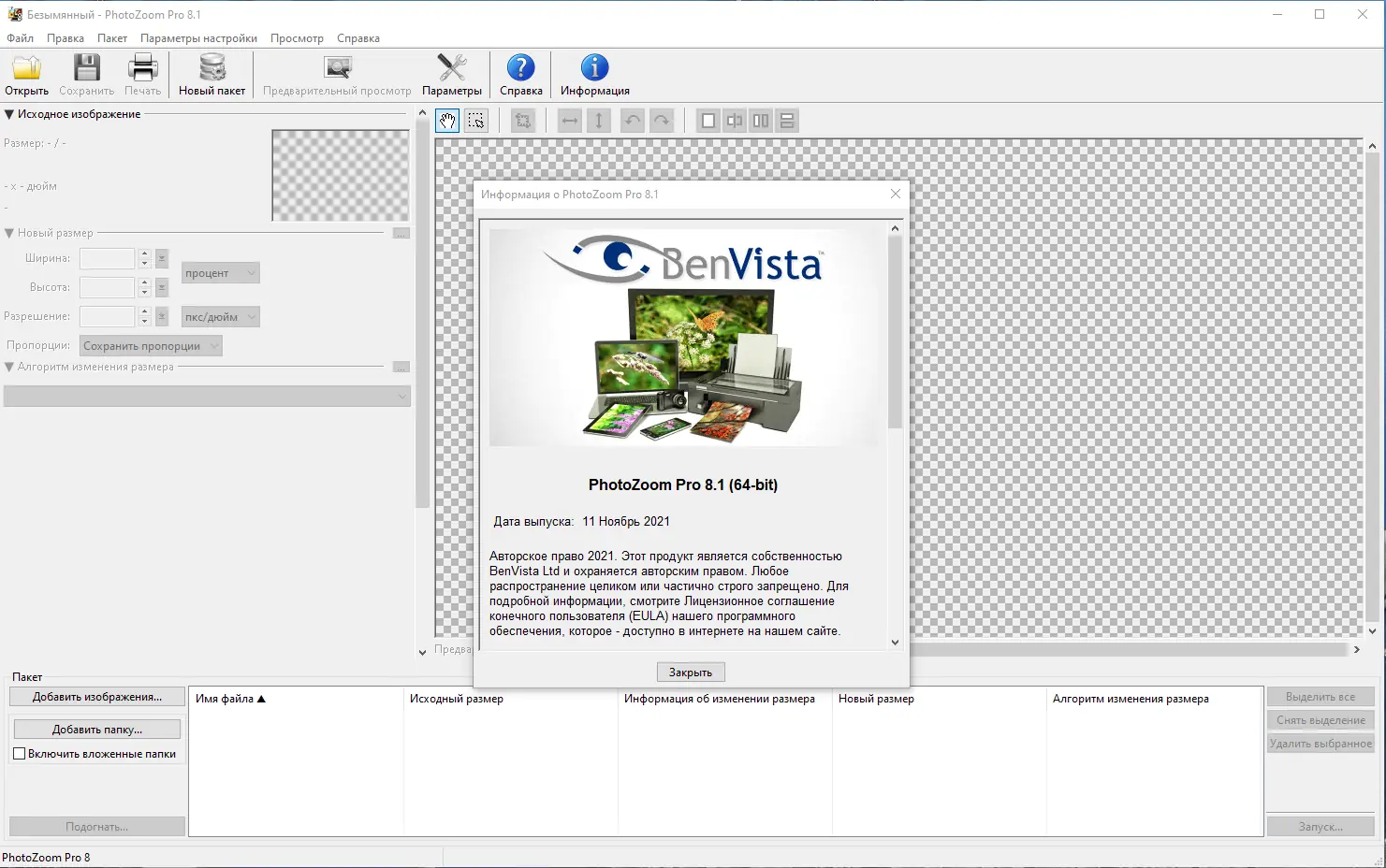The height and width of the screenshot is (868, 1386).
Task: Switch to side-by-side vertical split view
Action: 761,121
